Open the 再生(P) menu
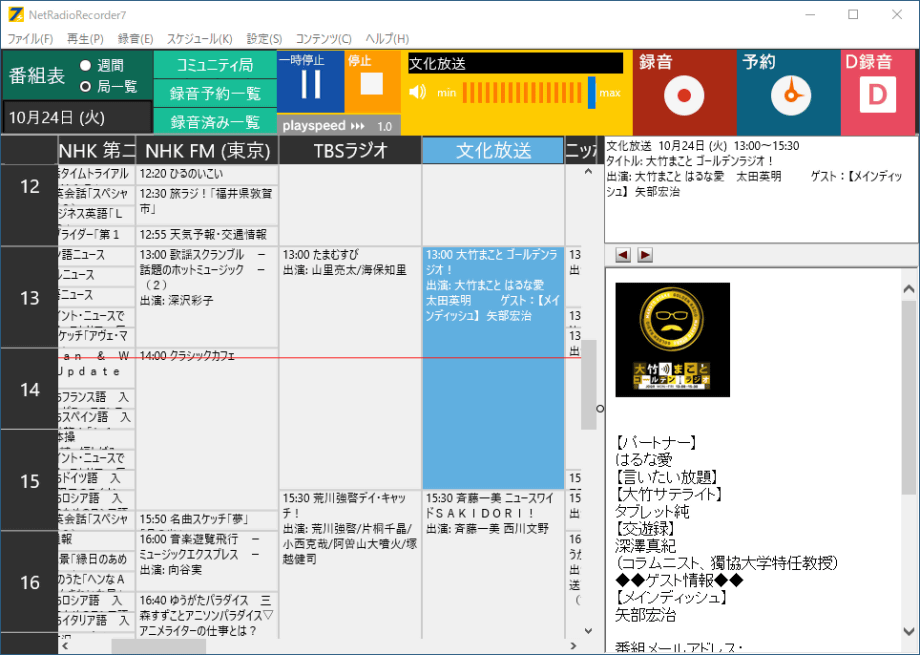This screenshot has width=920, height=655. [85, 39]
